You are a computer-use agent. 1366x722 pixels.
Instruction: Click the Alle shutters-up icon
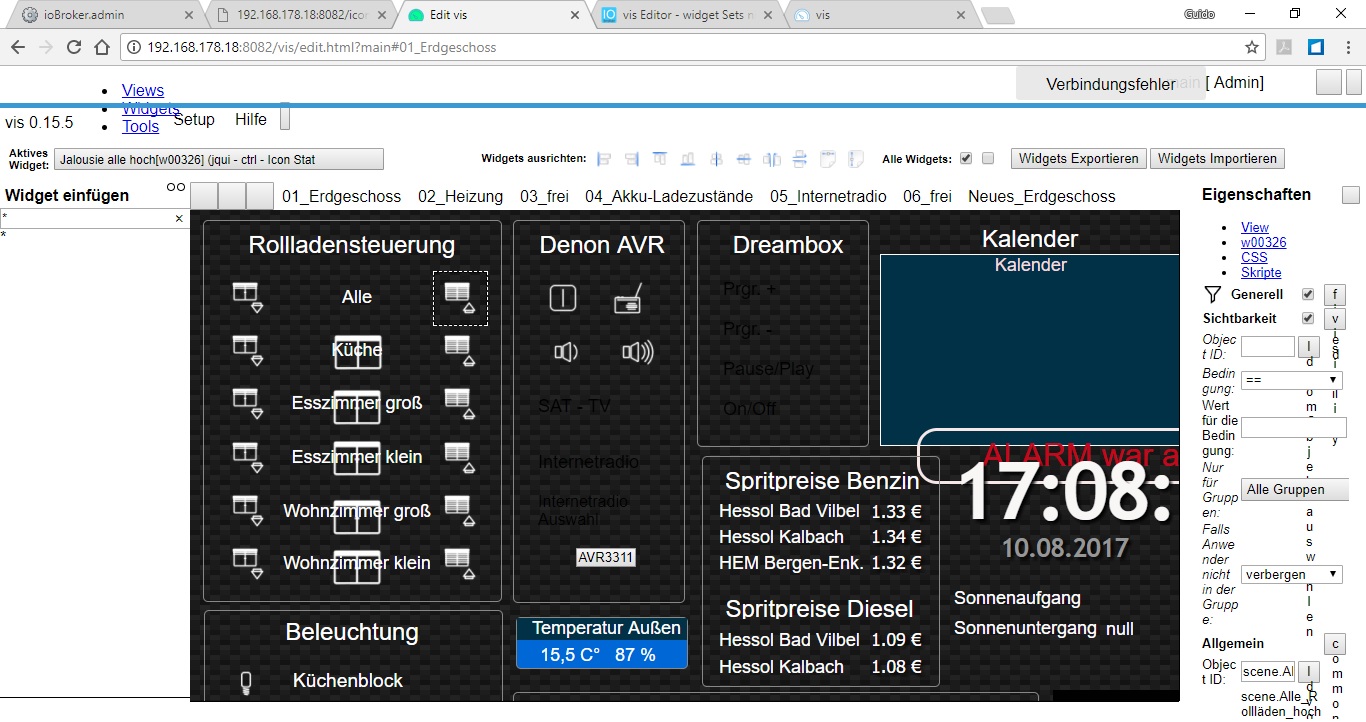(460, 297)
